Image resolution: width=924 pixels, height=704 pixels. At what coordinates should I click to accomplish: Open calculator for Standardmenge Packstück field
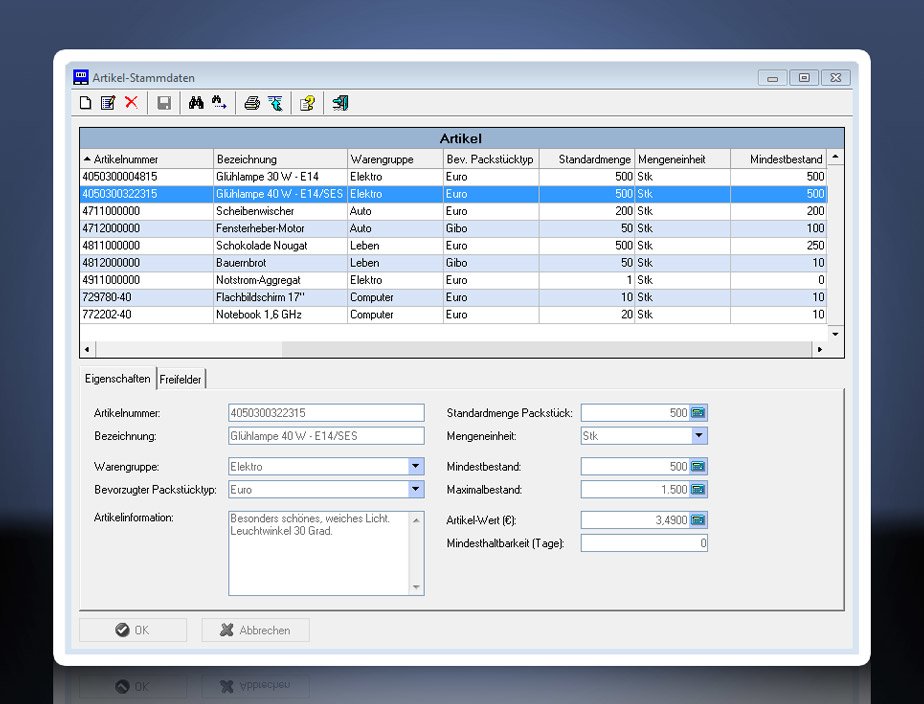(698, 413)
